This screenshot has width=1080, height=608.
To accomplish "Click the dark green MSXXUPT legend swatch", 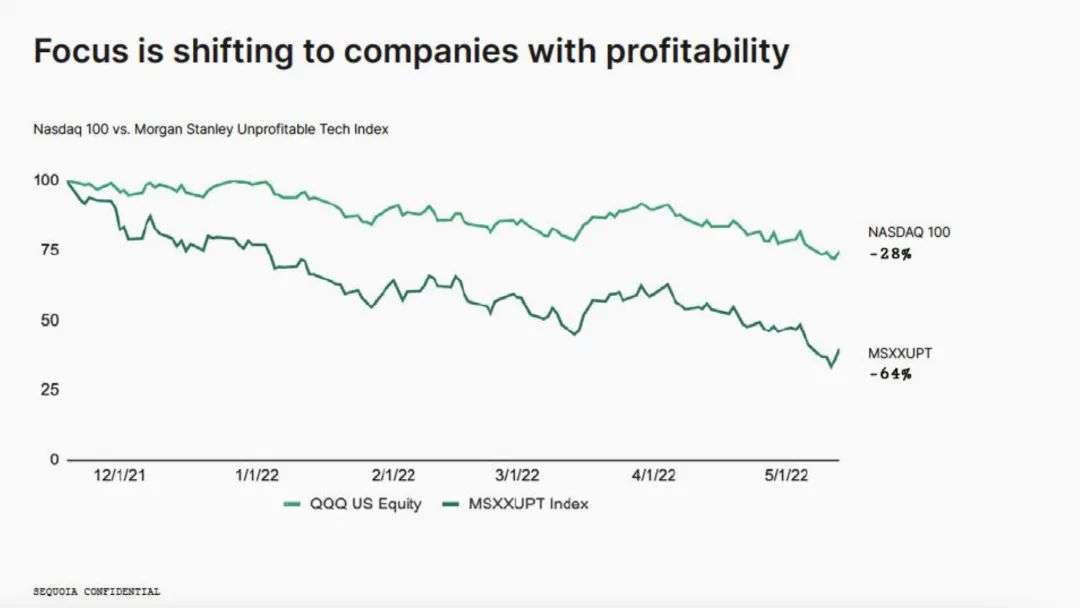I will pos(450,504).
